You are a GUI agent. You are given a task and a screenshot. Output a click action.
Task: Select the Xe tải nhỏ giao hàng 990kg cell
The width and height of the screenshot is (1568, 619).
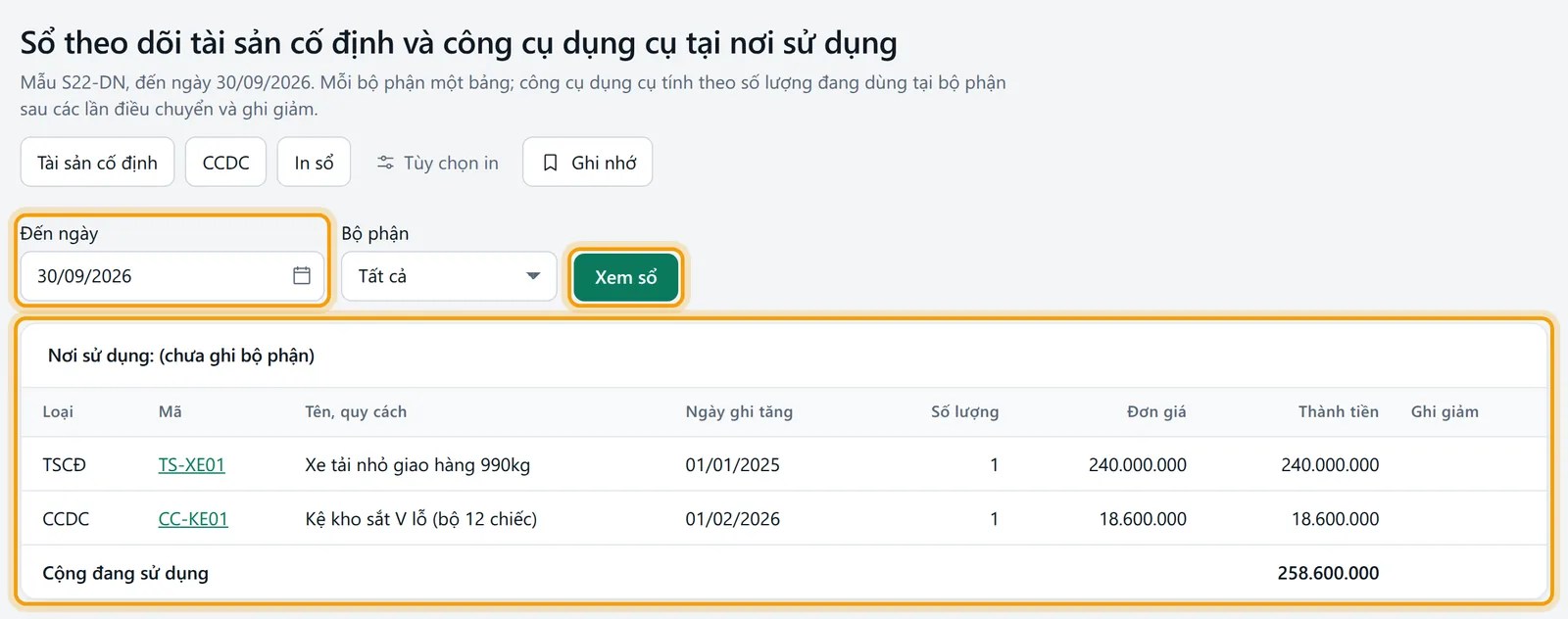(417, 465)
